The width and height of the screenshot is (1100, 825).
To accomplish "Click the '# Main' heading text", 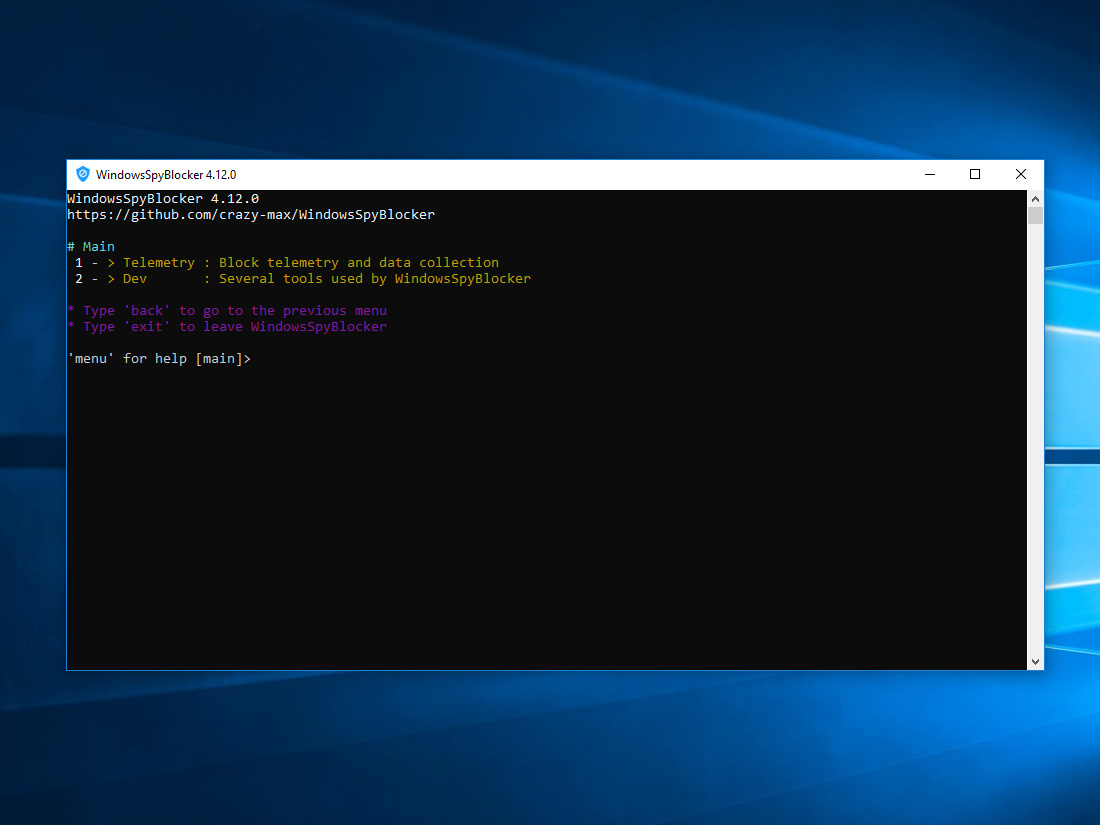I will (x=91, y=246).
